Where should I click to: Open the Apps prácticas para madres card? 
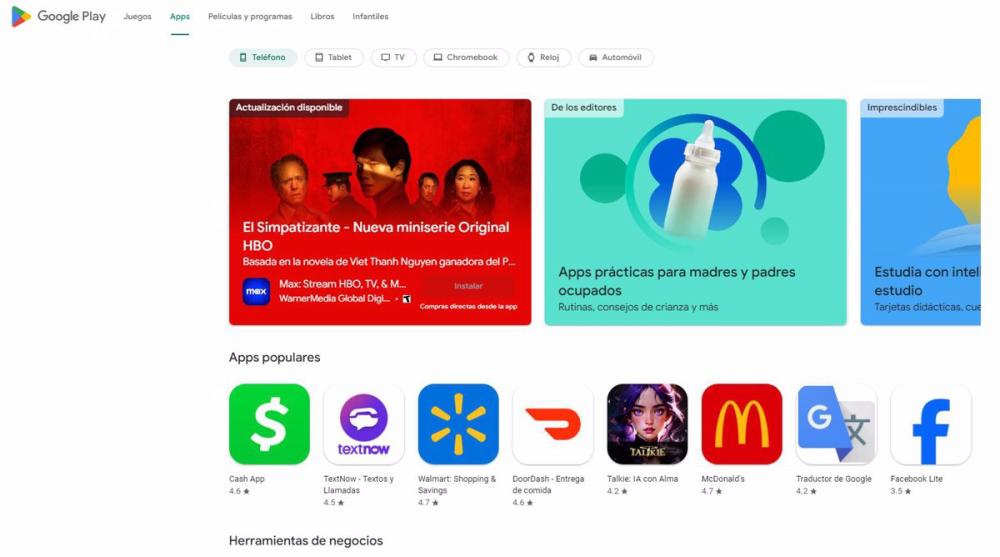(695, 212)
